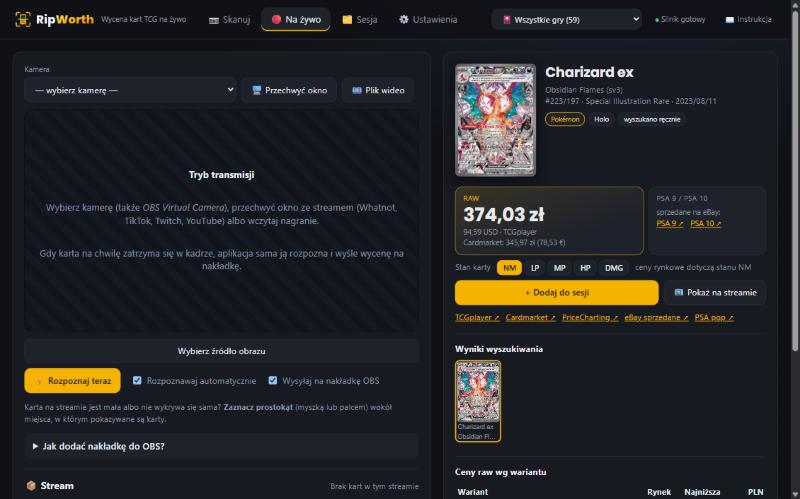Click the Plik wideo button

click(378, 90)
